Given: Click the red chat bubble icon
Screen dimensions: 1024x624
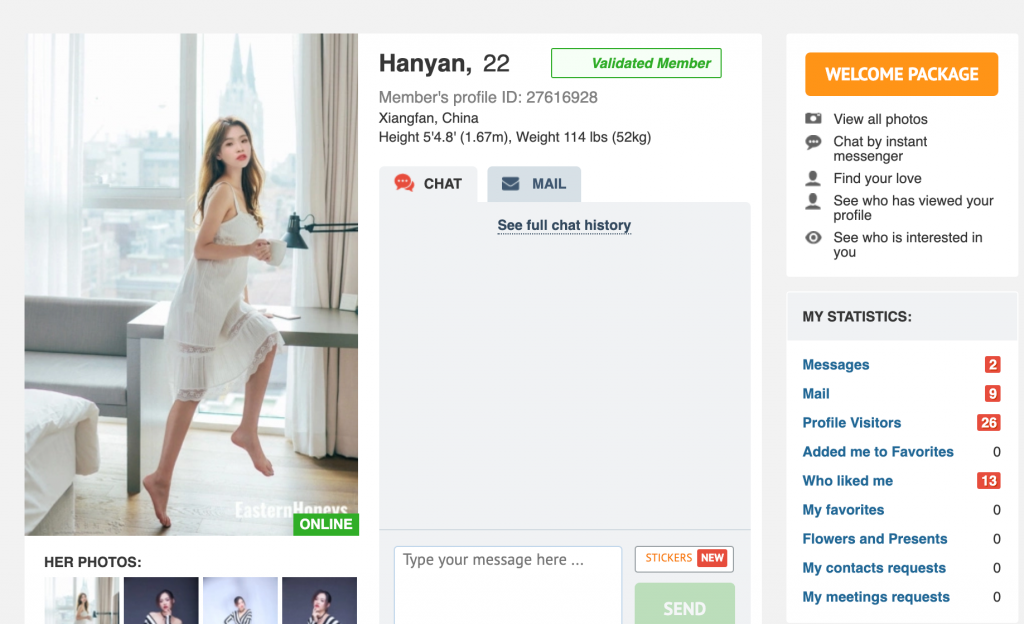Looking at the screenshot, I should pos(404,183).
